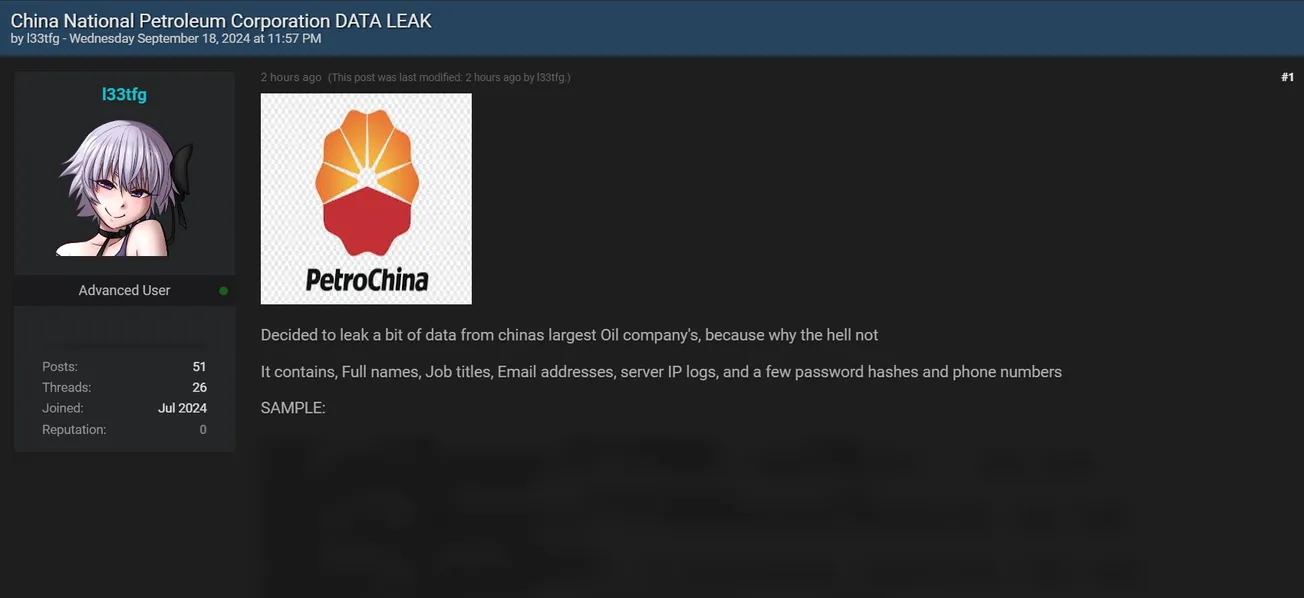Open the #1 post permalink

(x=1287, y=77)
